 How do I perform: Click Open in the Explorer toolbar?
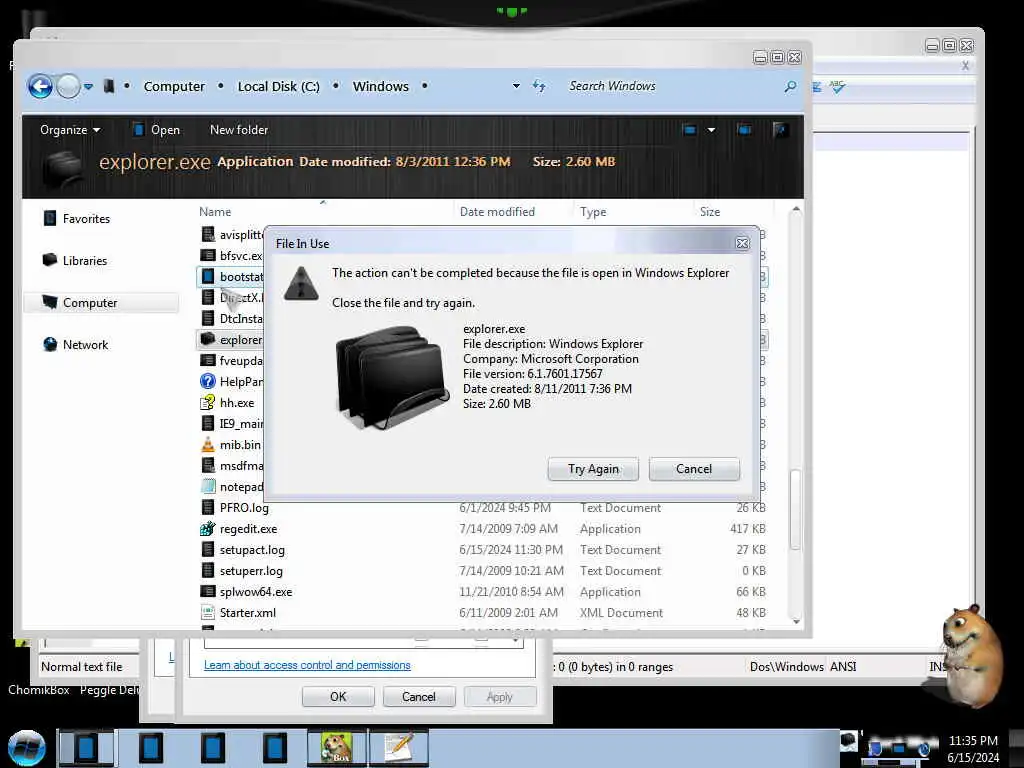pos(157,130)
